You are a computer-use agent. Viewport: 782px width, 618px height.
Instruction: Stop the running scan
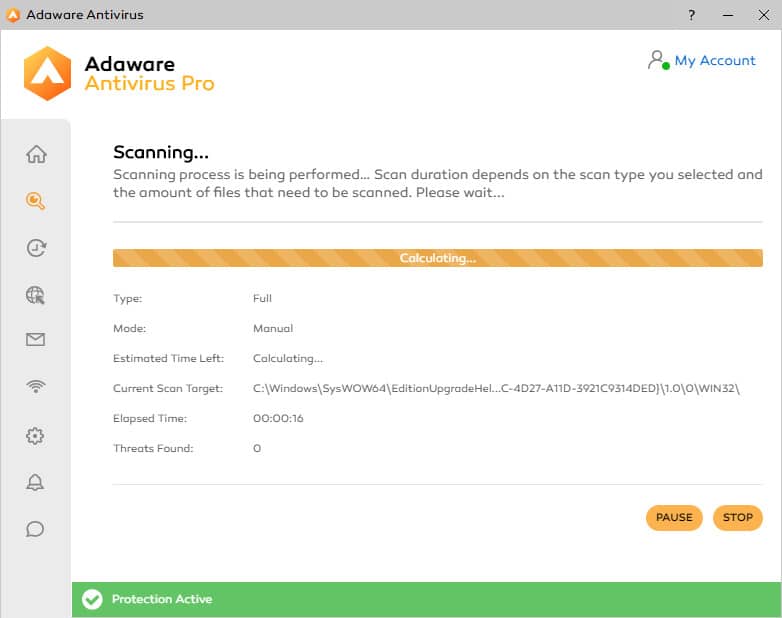pyautogui.click(x=738, y=517)
